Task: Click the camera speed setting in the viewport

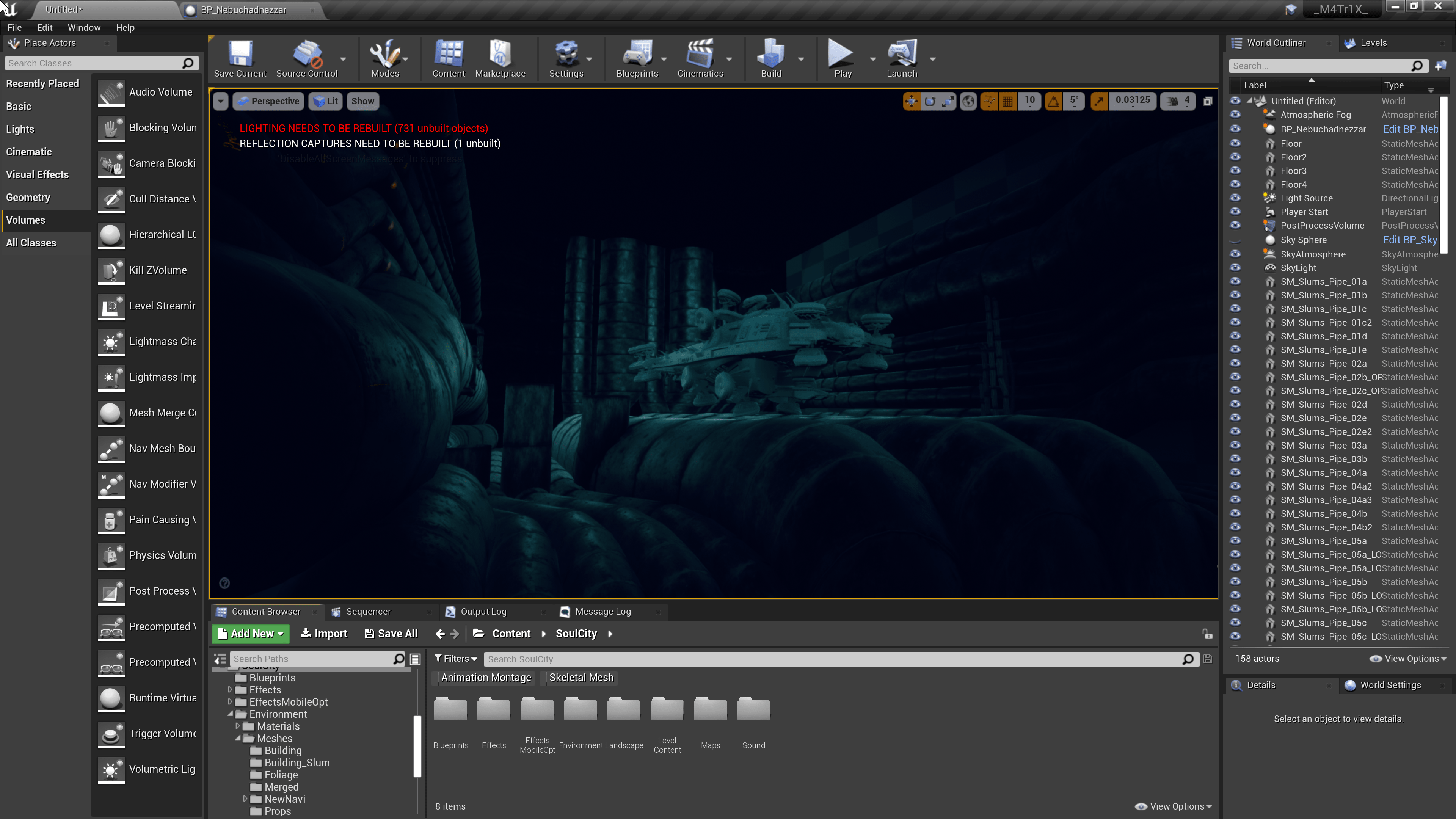Action: (x=1179, y=101)
